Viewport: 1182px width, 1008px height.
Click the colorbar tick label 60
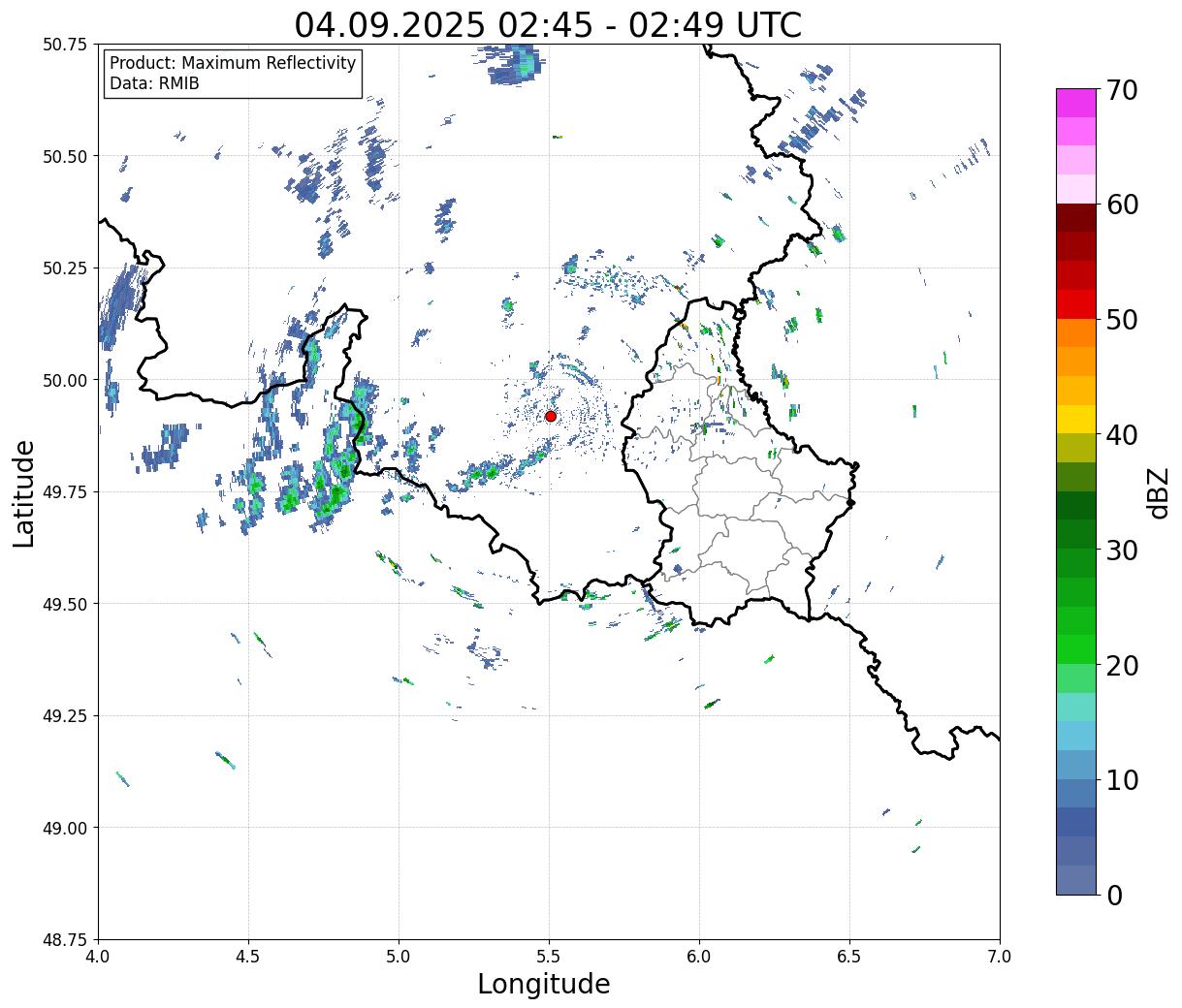[1121, 205]
